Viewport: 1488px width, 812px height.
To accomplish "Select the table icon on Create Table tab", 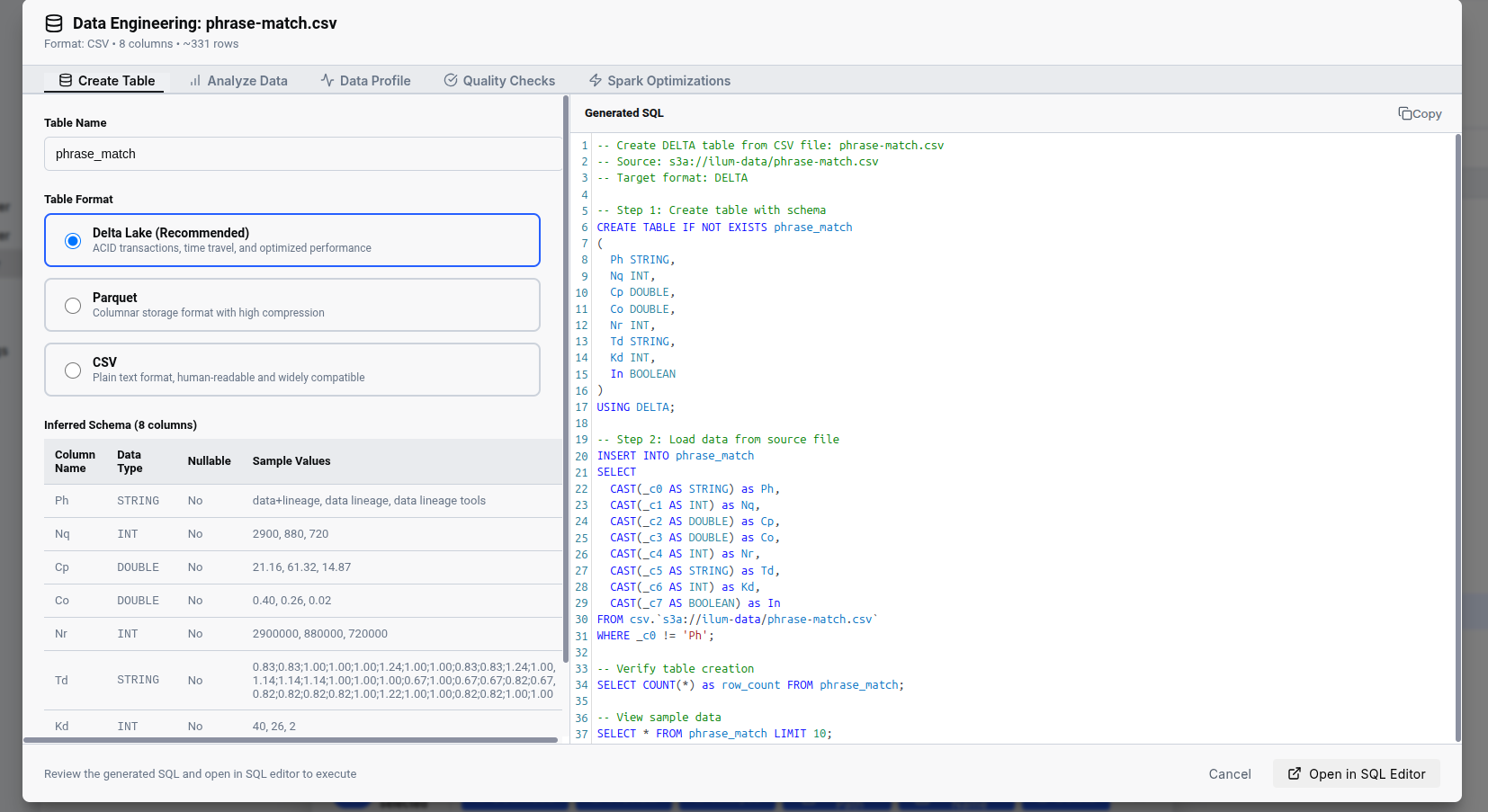I will pyautogui.click(x=64, y=80).
